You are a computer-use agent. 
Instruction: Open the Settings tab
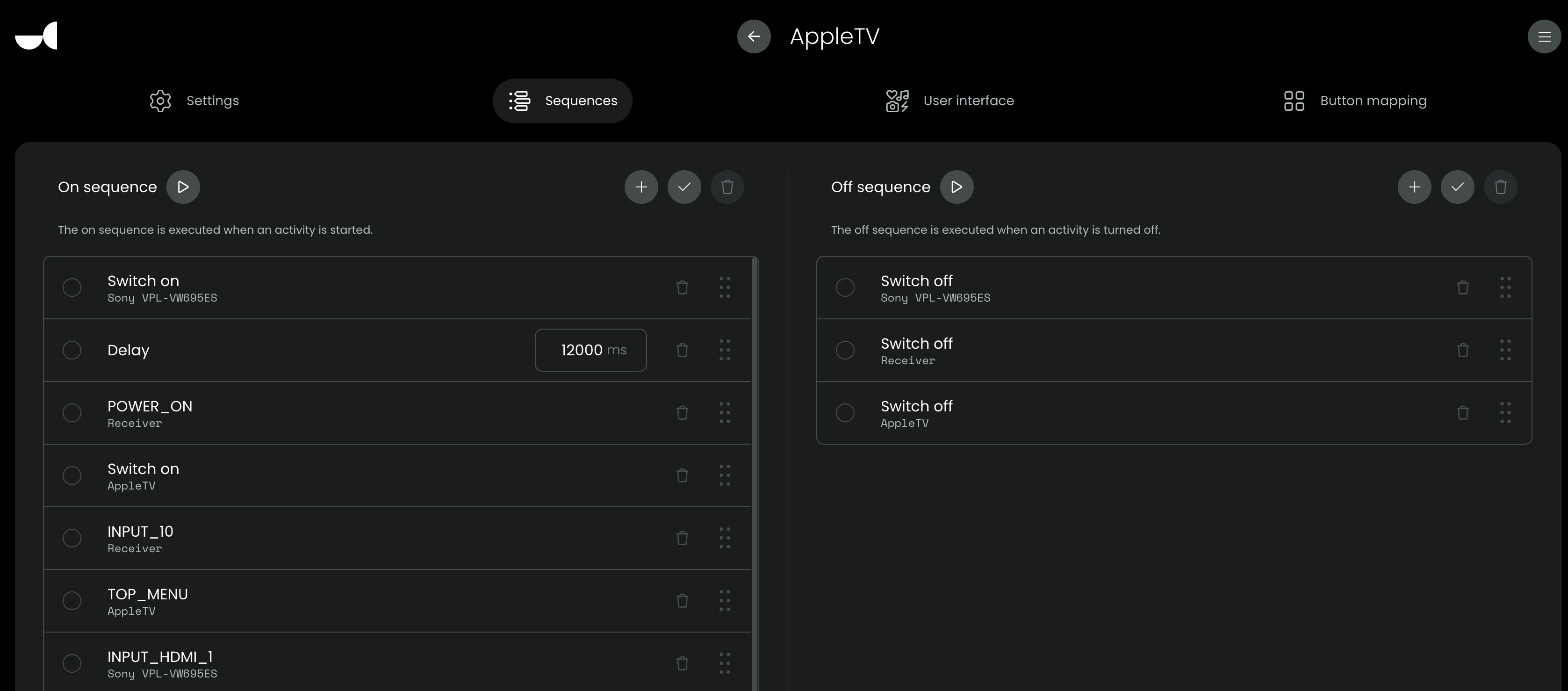[x=194, y=101]
